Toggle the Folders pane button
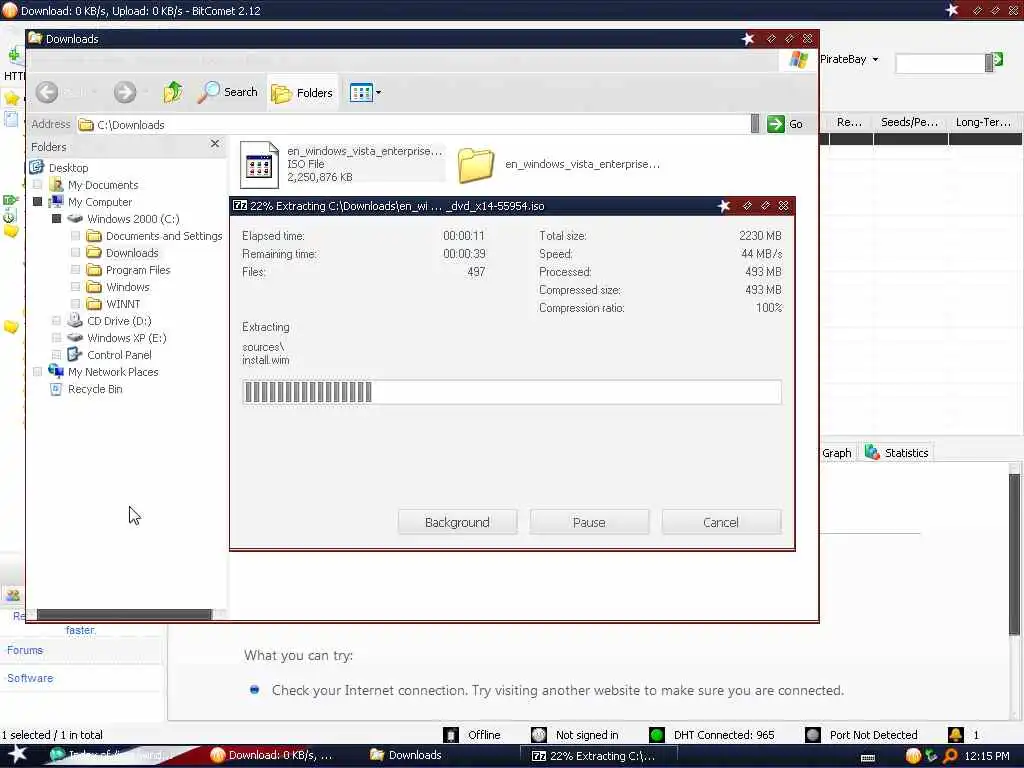1024x768 pixels. (302, 93)
